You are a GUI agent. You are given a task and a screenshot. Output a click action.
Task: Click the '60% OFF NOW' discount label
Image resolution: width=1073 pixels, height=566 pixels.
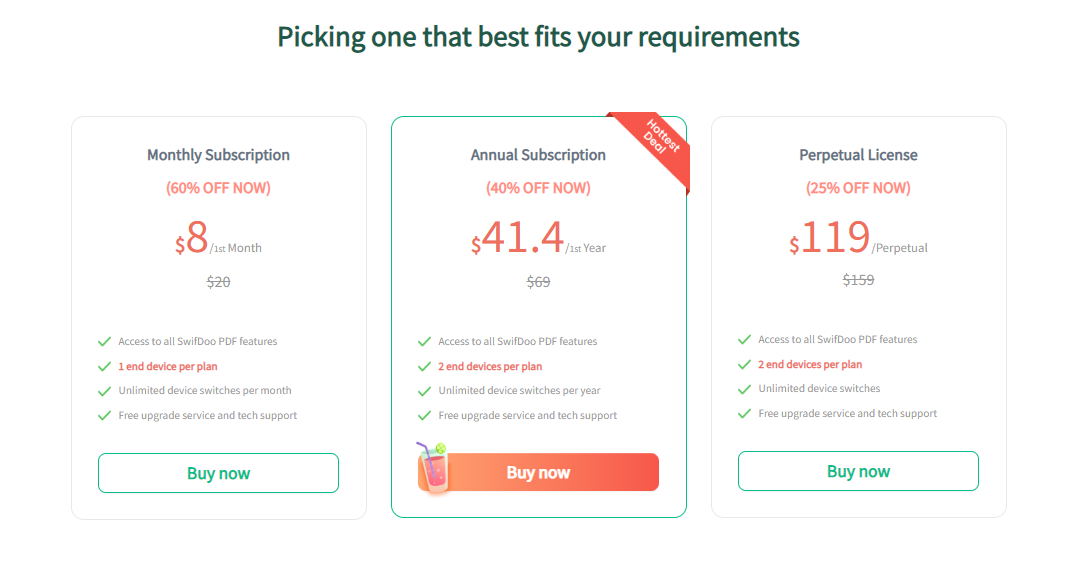point(218,188)
